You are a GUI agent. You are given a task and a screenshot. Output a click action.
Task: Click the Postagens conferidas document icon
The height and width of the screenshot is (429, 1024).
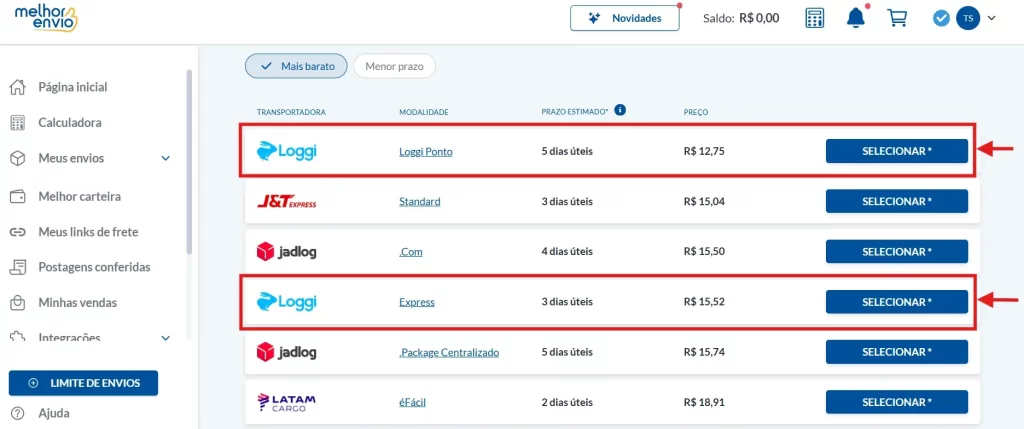[18, 267]
